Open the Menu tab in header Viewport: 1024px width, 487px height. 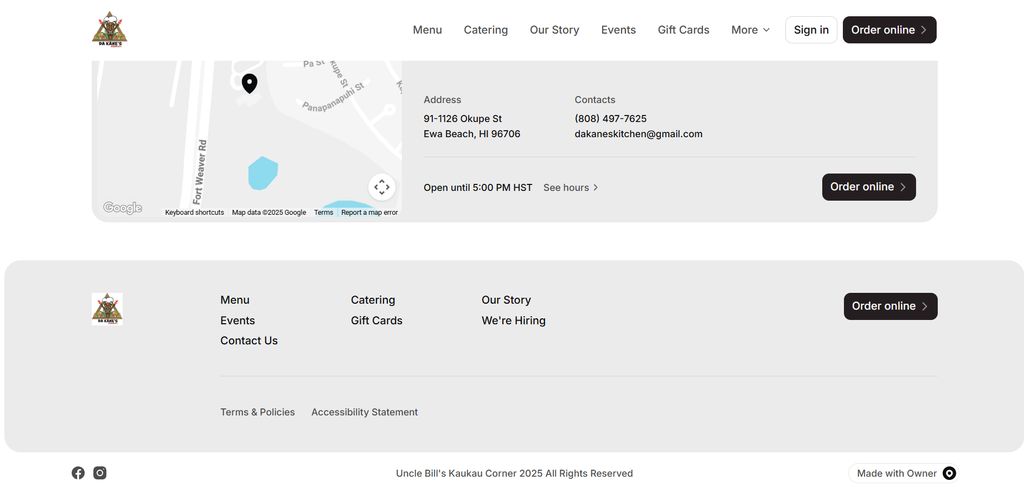(427, 30)
